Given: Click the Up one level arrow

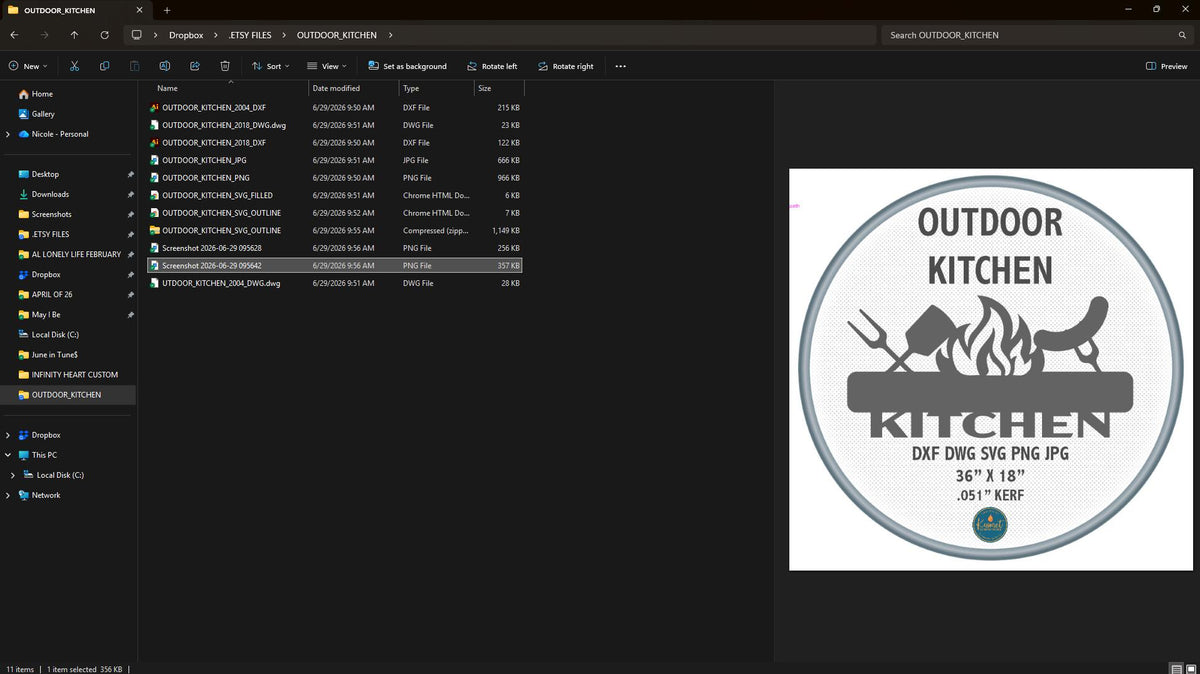Looking at the screenshot, I should click(x=74, y=35).
